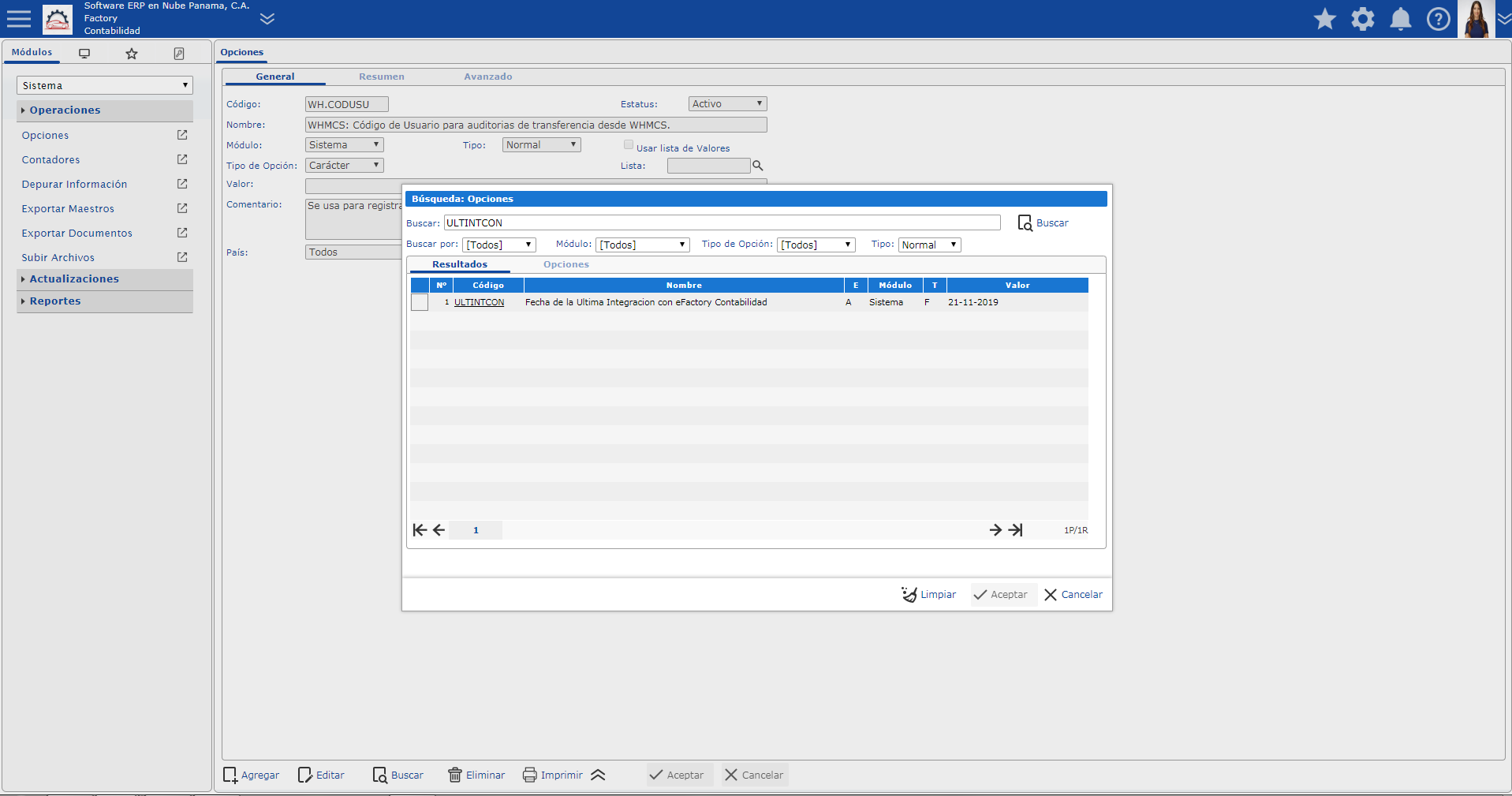The width and height of the screenshot is (1512, 796).
Task: View notifications bell
Action: [x=1401, y=19]
